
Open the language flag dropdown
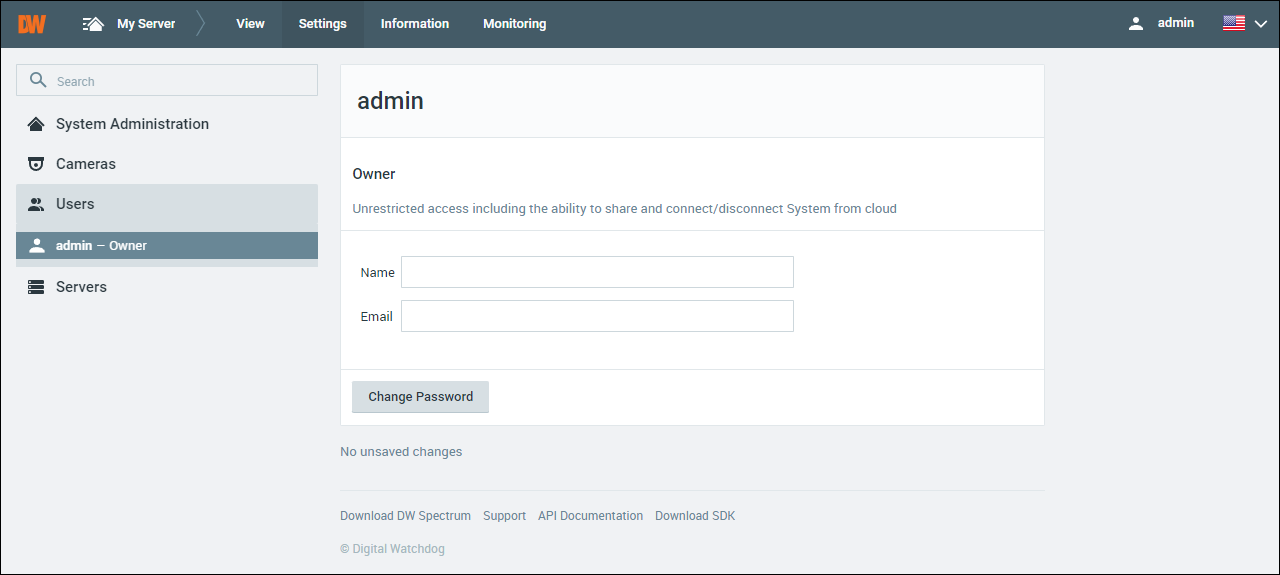(1234, 24)
